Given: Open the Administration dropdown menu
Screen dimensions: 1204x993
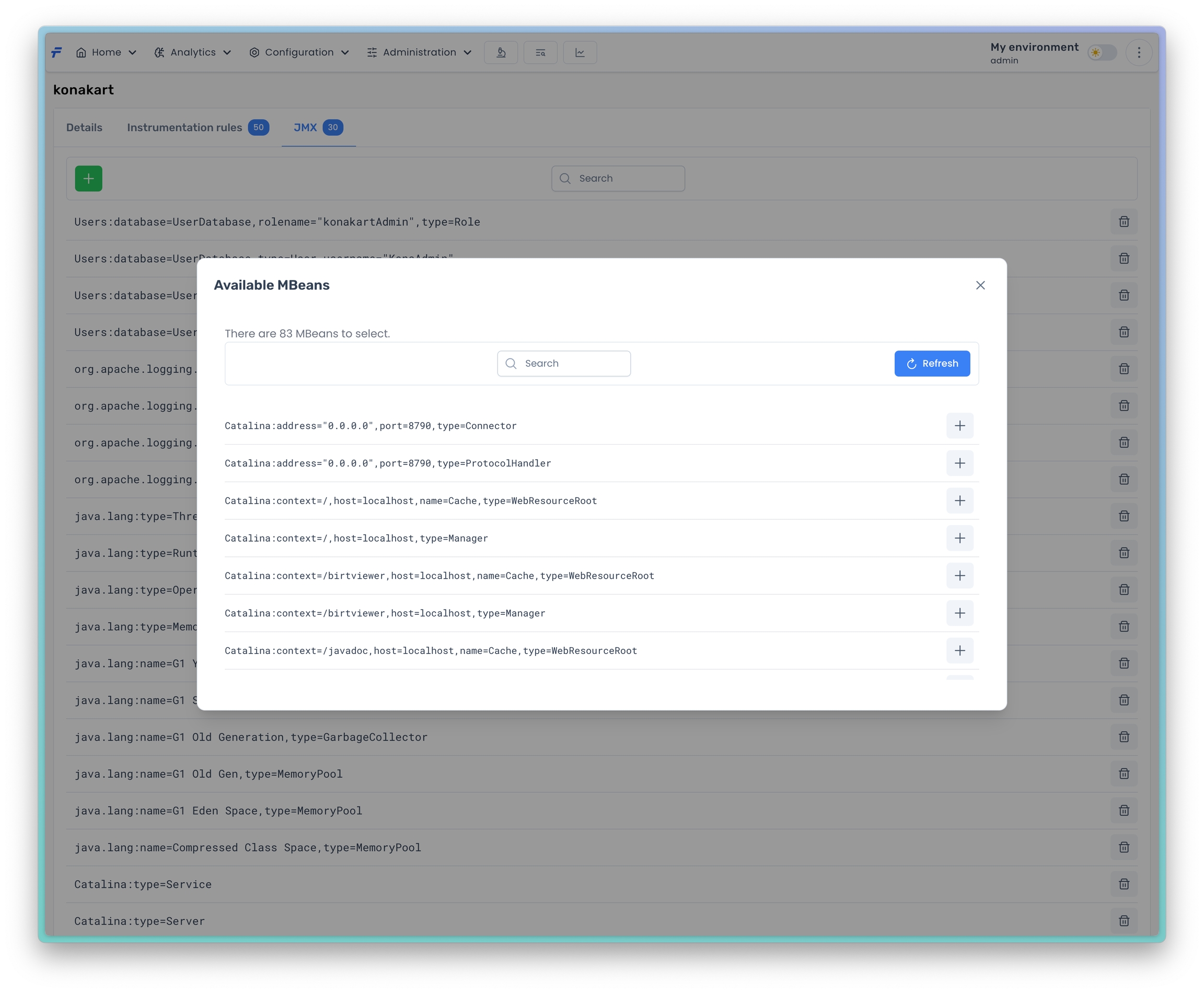Looking at the screenshot, I should (420, 53).
